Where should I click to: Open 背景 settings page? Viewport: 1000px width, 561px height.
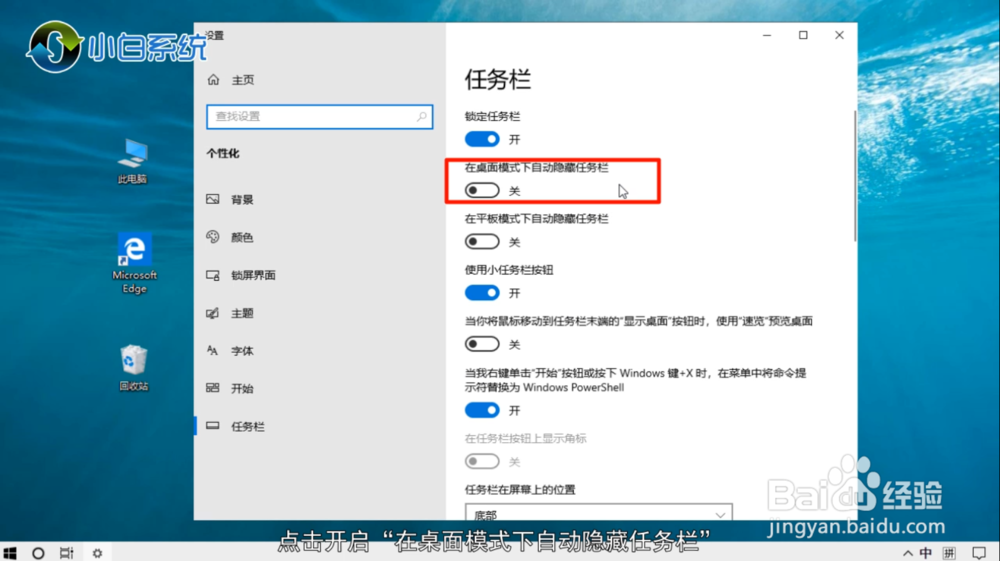[x=242, y=200]
